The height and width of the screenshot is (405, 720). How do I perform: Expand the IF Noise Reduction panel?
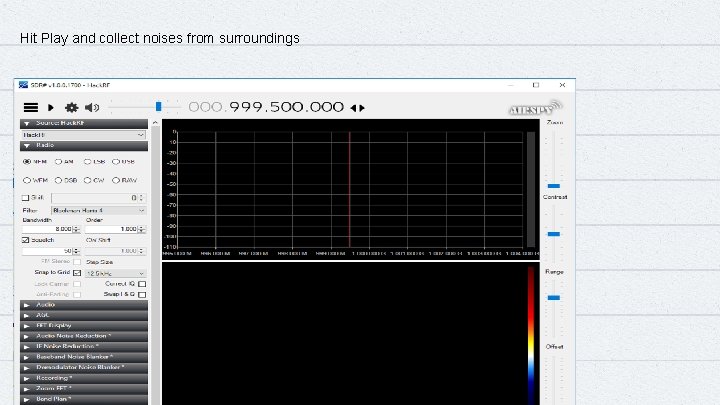click(84, 347)
